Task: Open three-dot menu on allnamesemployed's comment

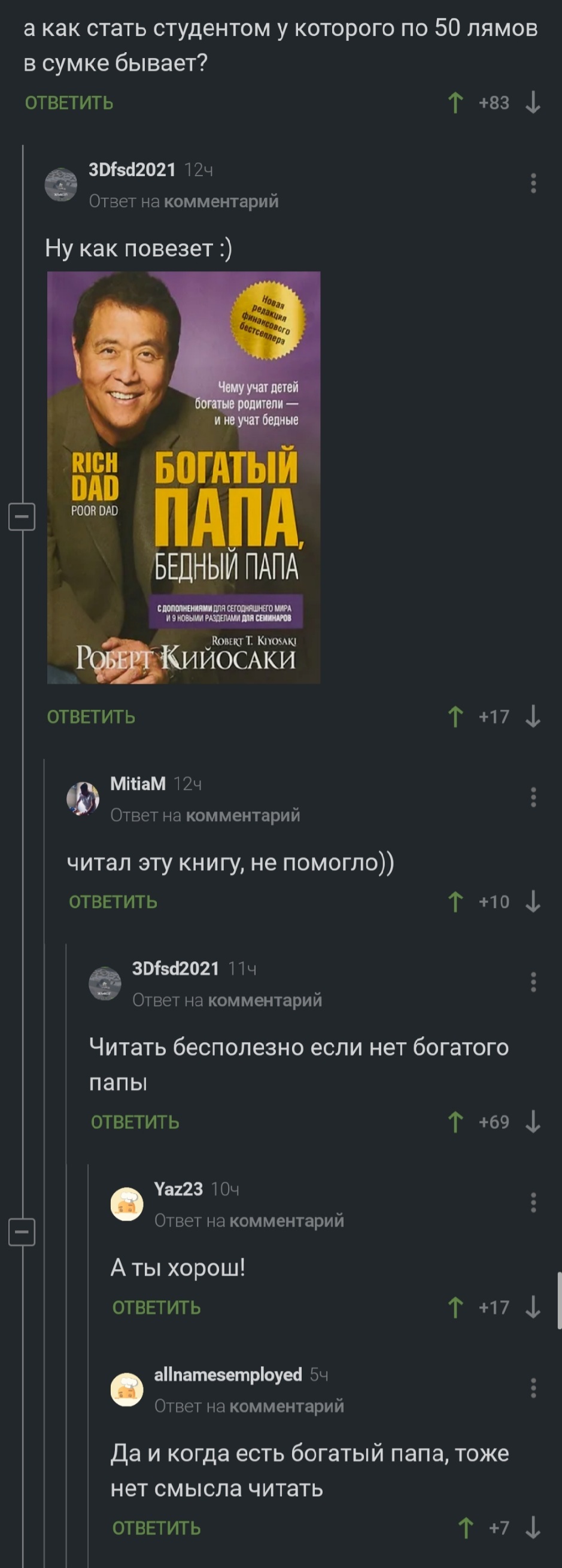Action: tap(533, 1388)
